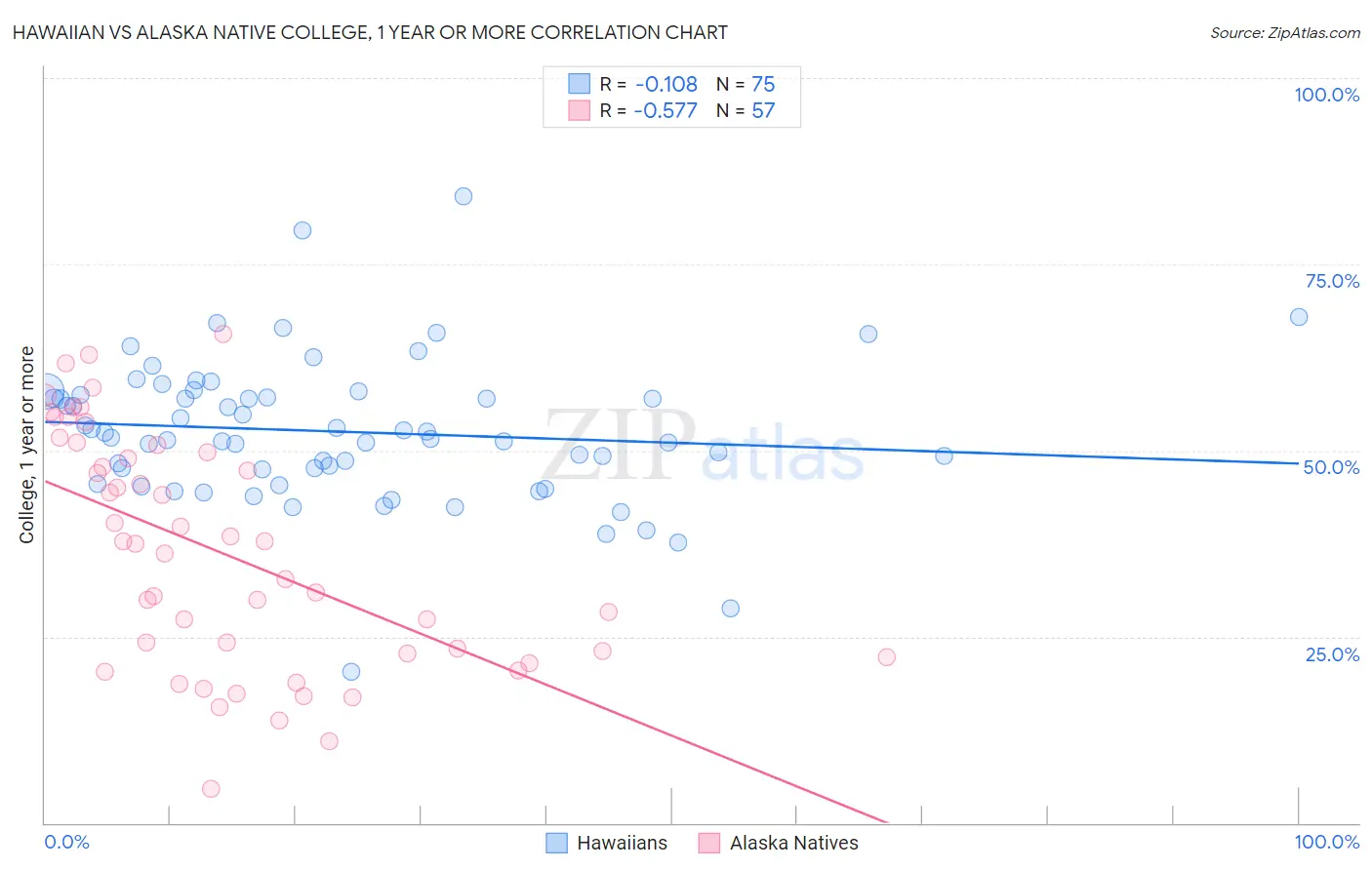Select the far-right blue point near 68%
This screenshot has height=870, width=1372.
click(x=1299, y=317)
